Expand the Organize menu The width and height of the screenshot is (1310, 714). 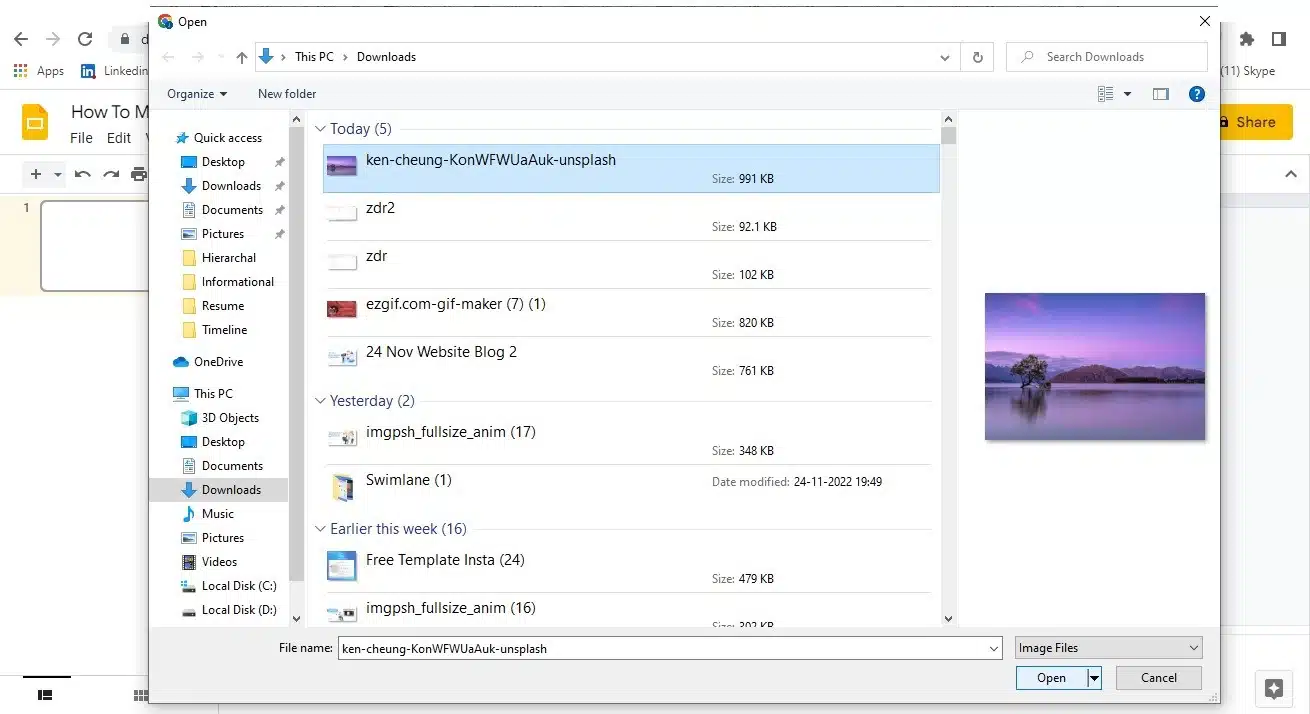[197, 94]
